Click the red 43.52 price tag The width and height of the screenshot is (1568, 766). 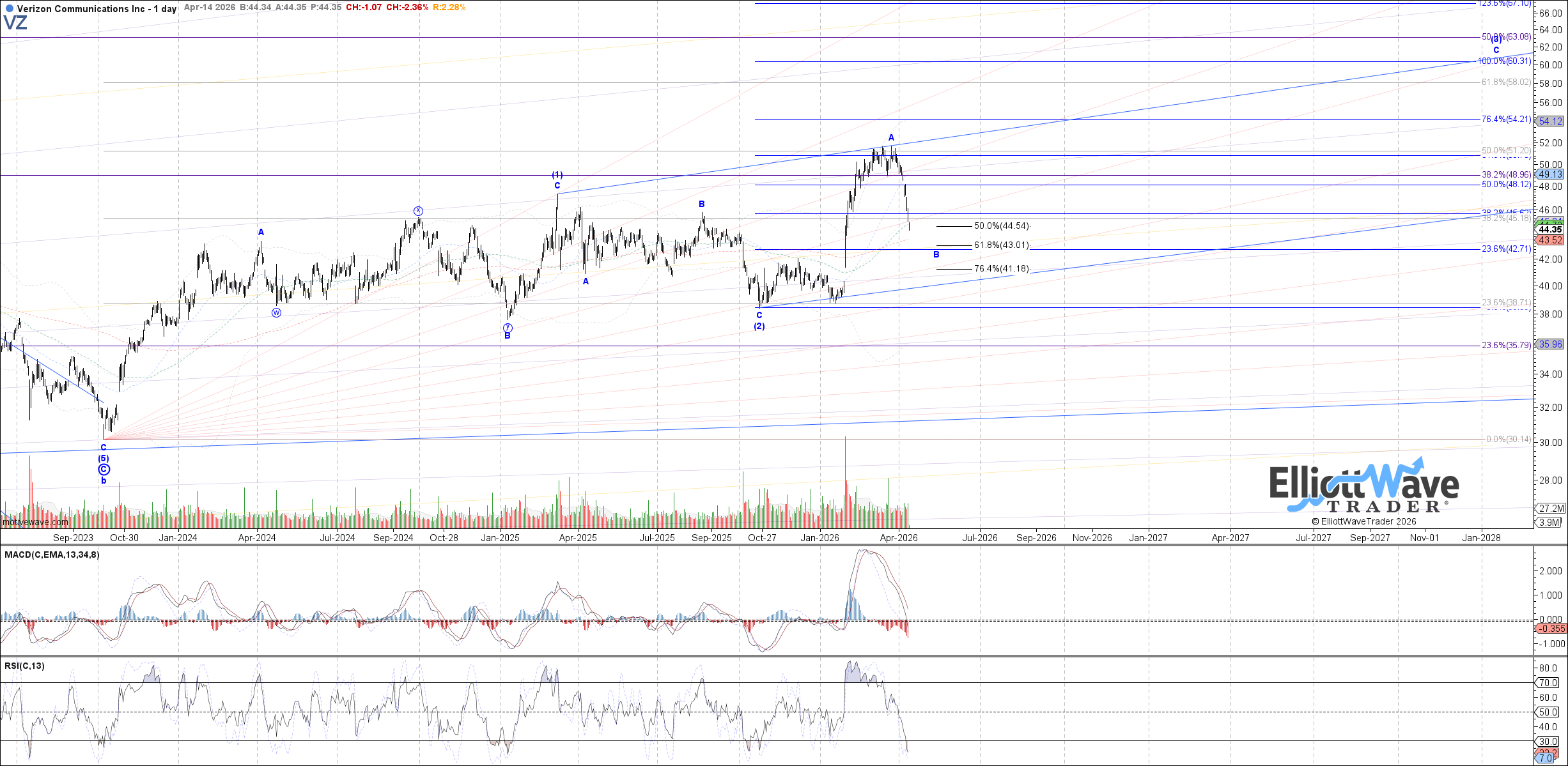[x=1551, y=240]
